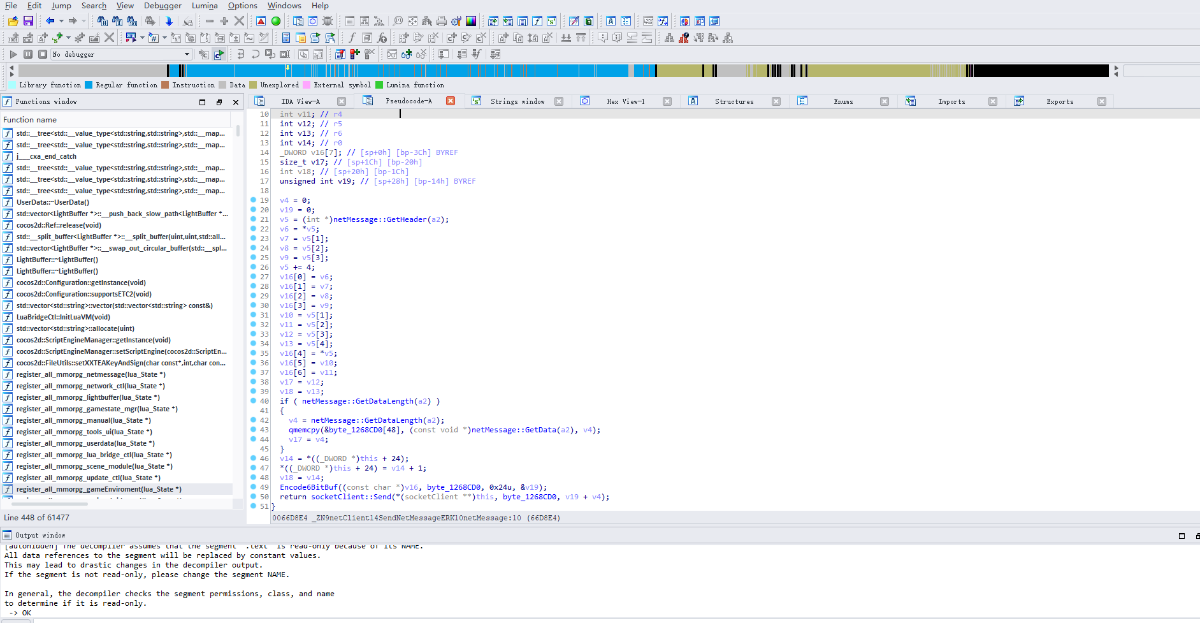
Task: Switch to the Enums tab
Action: pyautogui.click(x=843, y=101)
